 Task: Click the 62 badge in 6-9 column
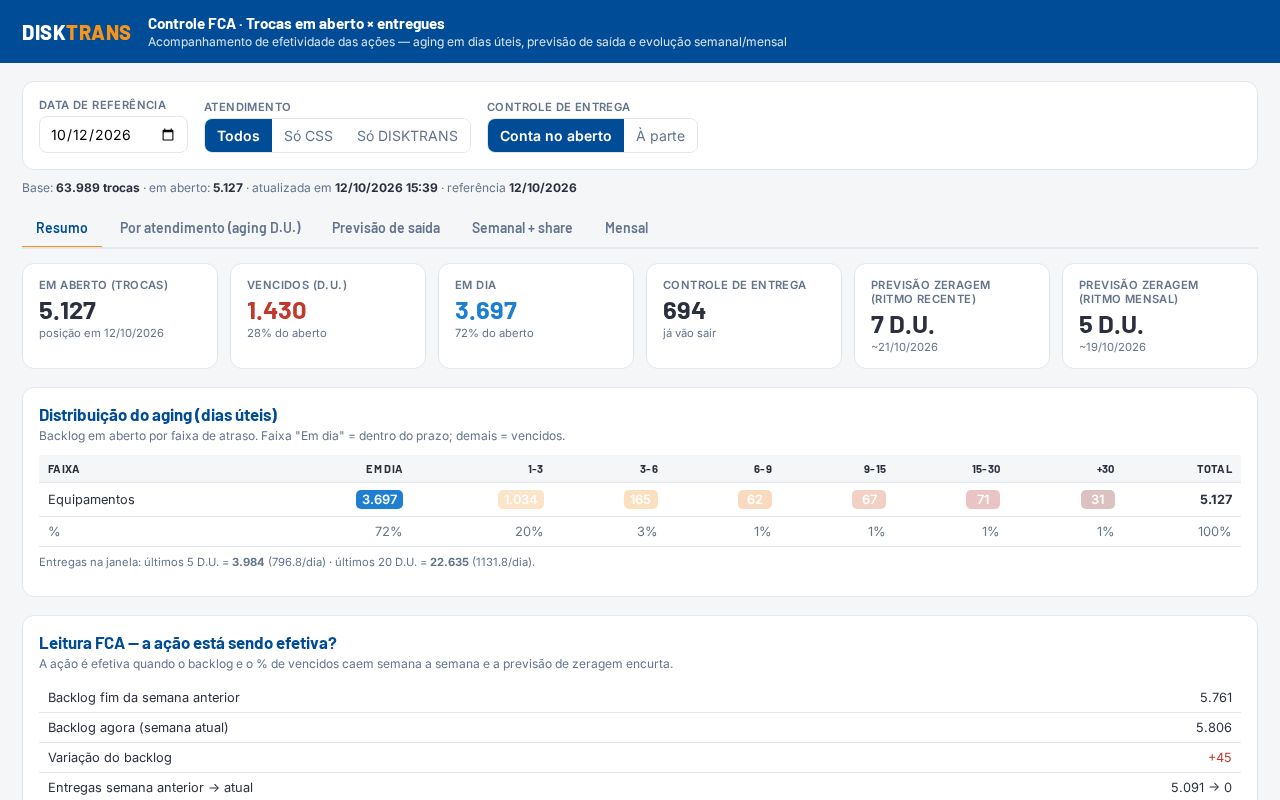pos(755,499)
